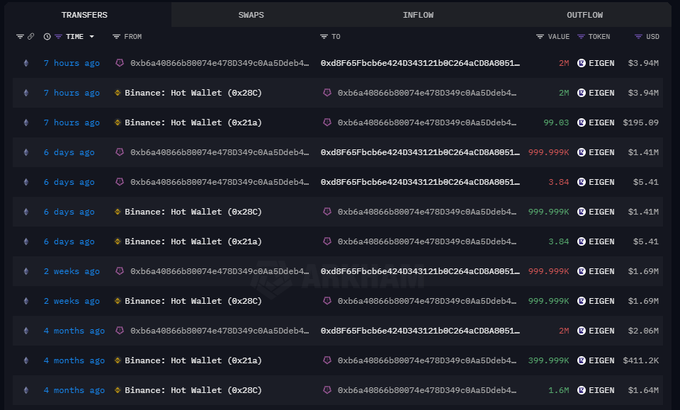
Task: Click the clock icon next to Time header
Action: 46,37
